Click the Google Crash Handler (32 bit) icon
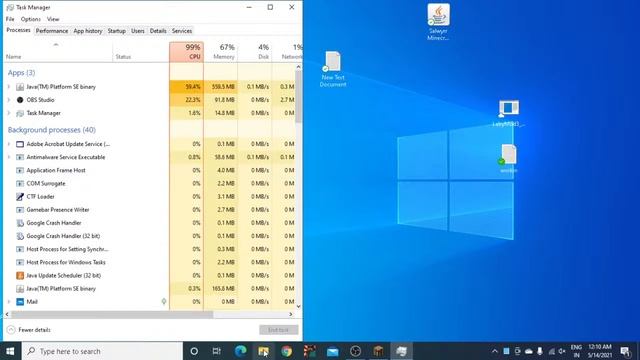This screenshot has width=640, height=360. (20, 236)
